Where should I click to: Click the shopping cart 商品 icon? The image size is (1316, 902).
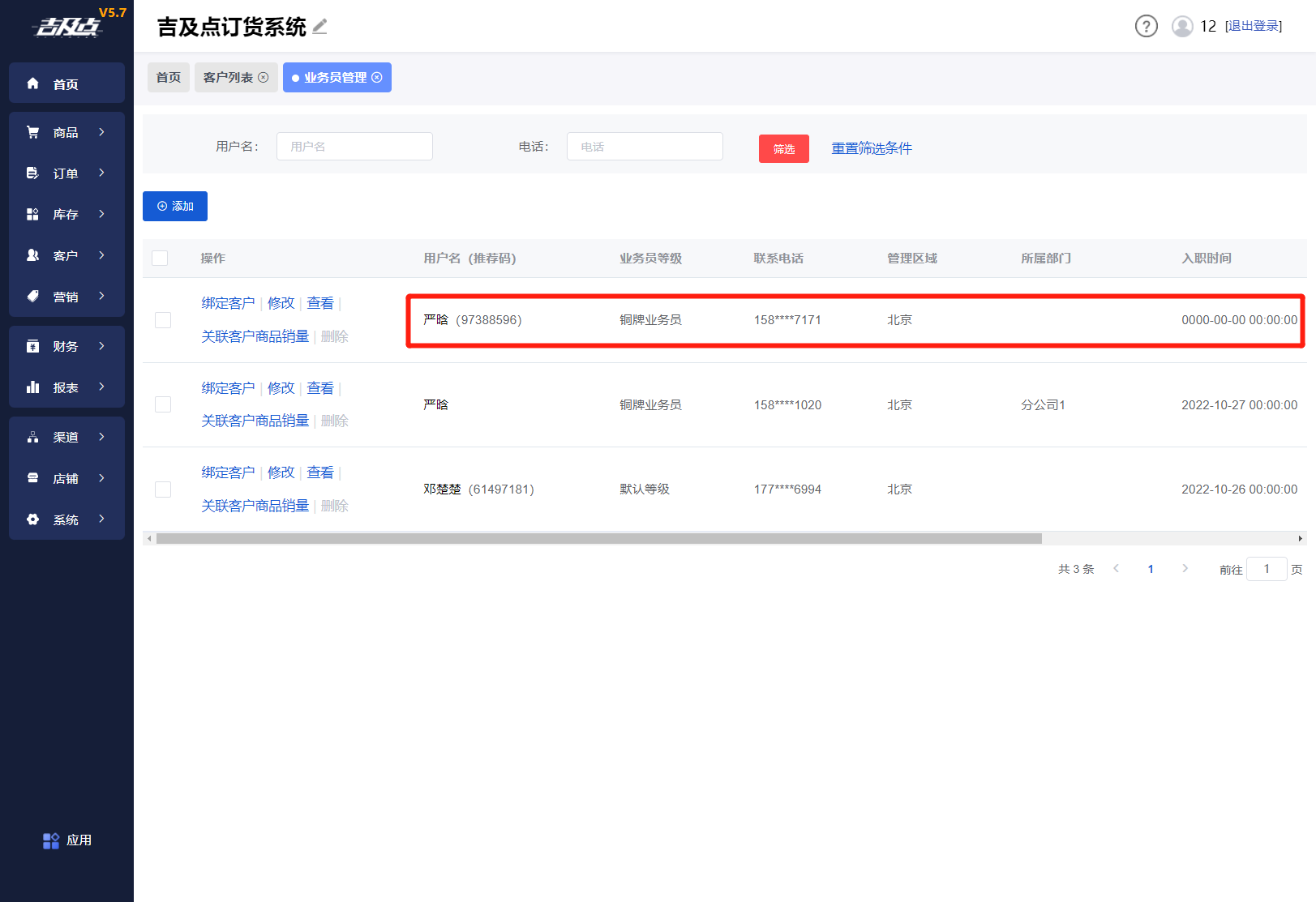coord(33,132)
